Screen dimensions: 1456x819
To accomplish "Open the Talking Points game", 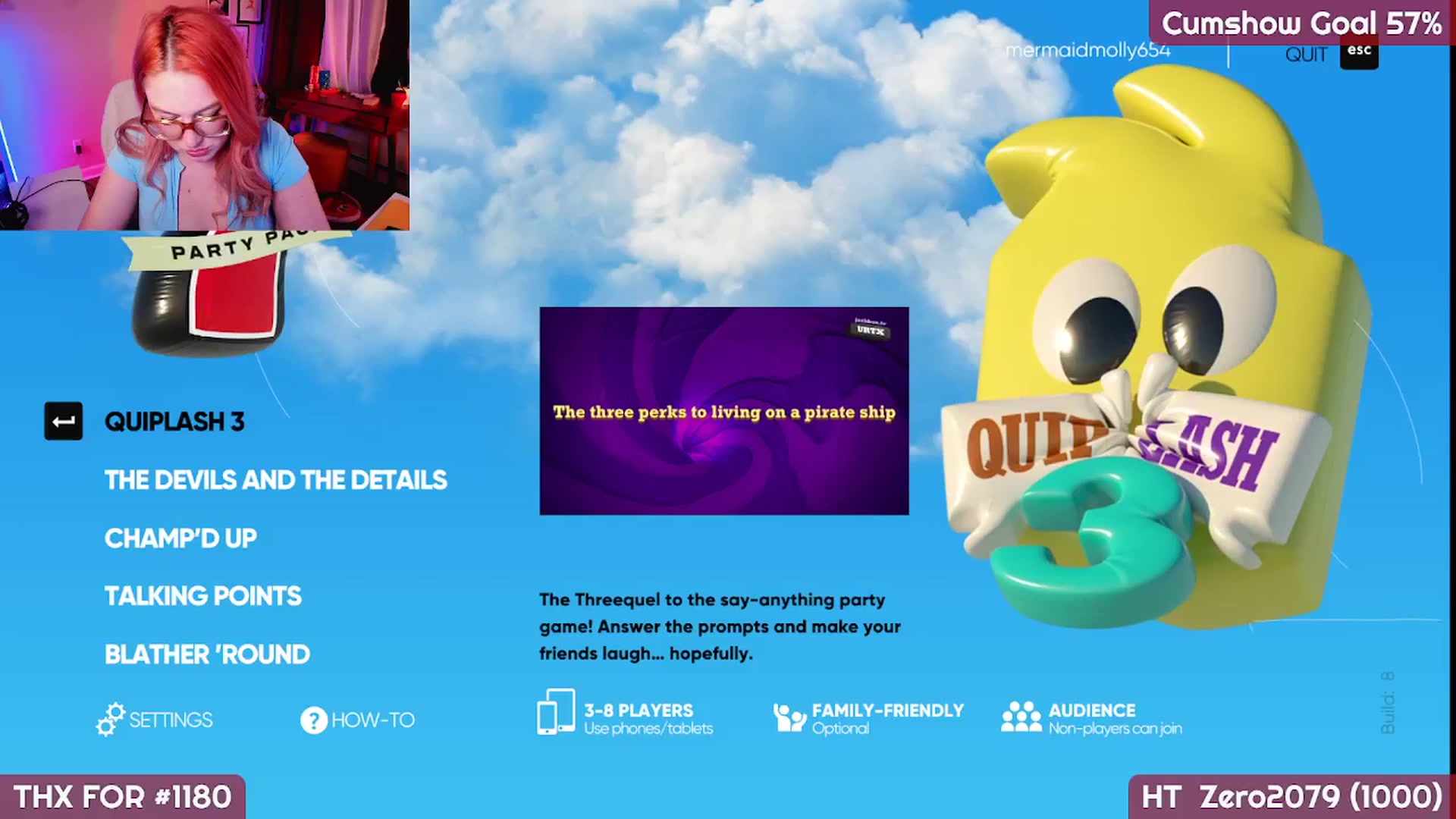I will pyautogui.click(x=203, y=596).
